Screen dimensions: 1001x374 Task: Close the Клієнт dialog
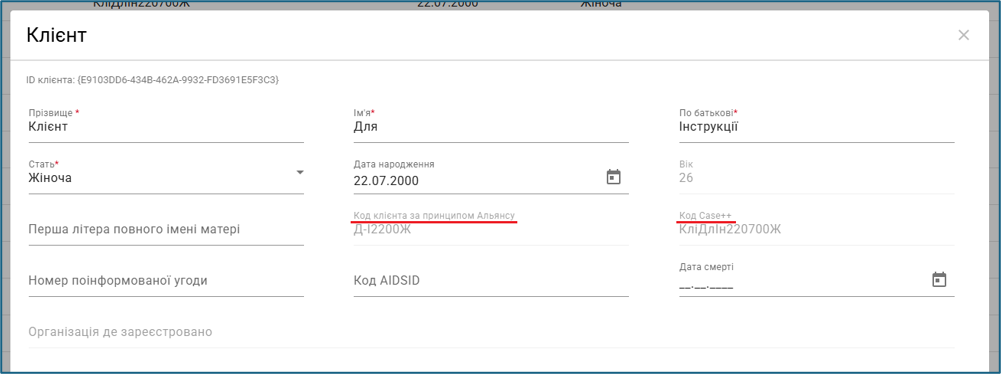point(964,35)
